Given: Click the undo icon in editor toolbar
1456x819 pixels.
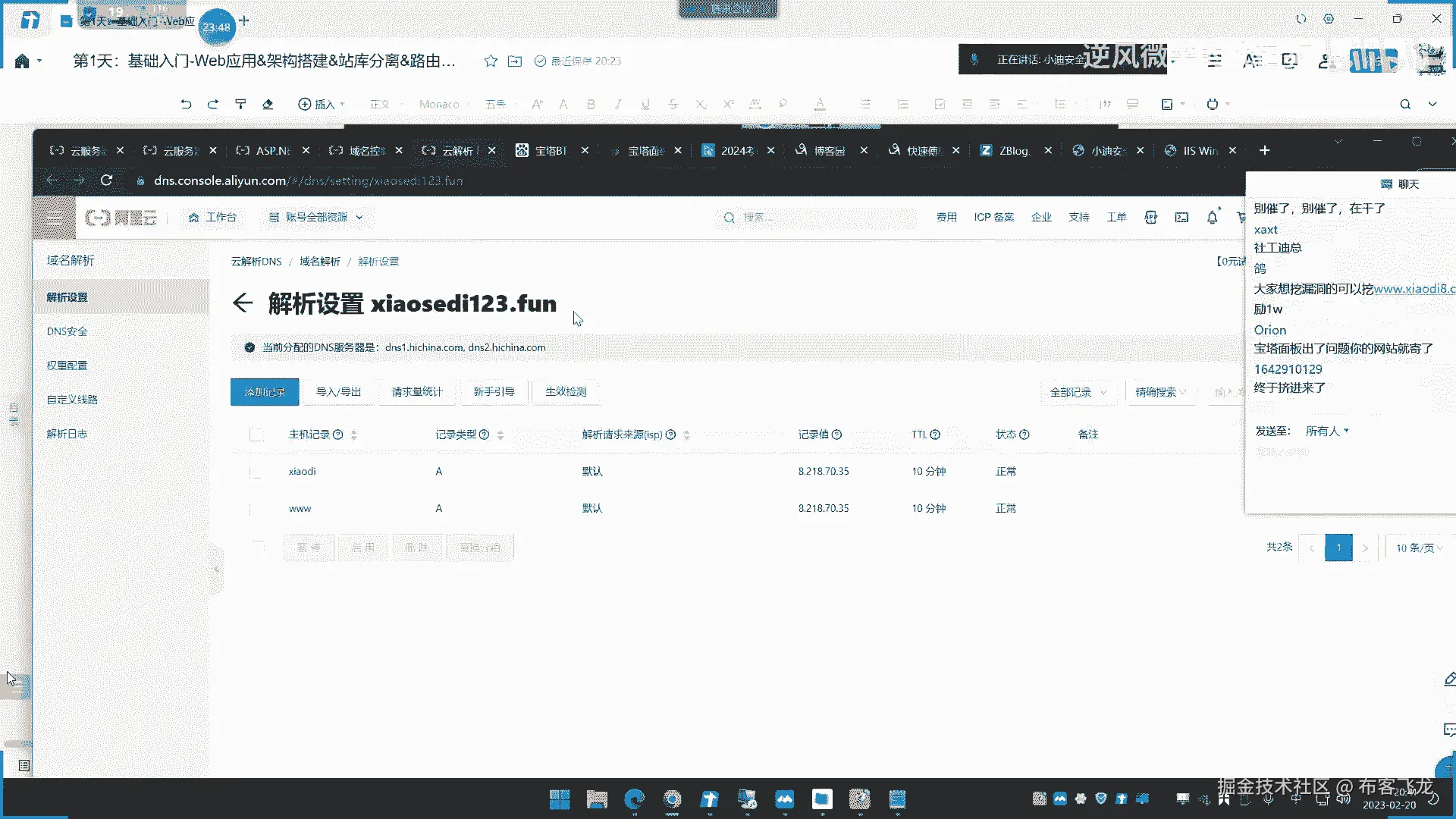Looking at the screenshot, I should [186, 105].
